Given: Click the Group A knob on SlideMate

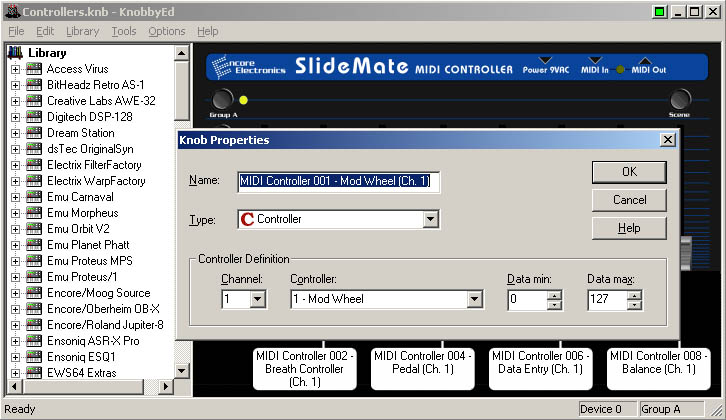Looking at the screenshot, I should click(x=223, y=99).
